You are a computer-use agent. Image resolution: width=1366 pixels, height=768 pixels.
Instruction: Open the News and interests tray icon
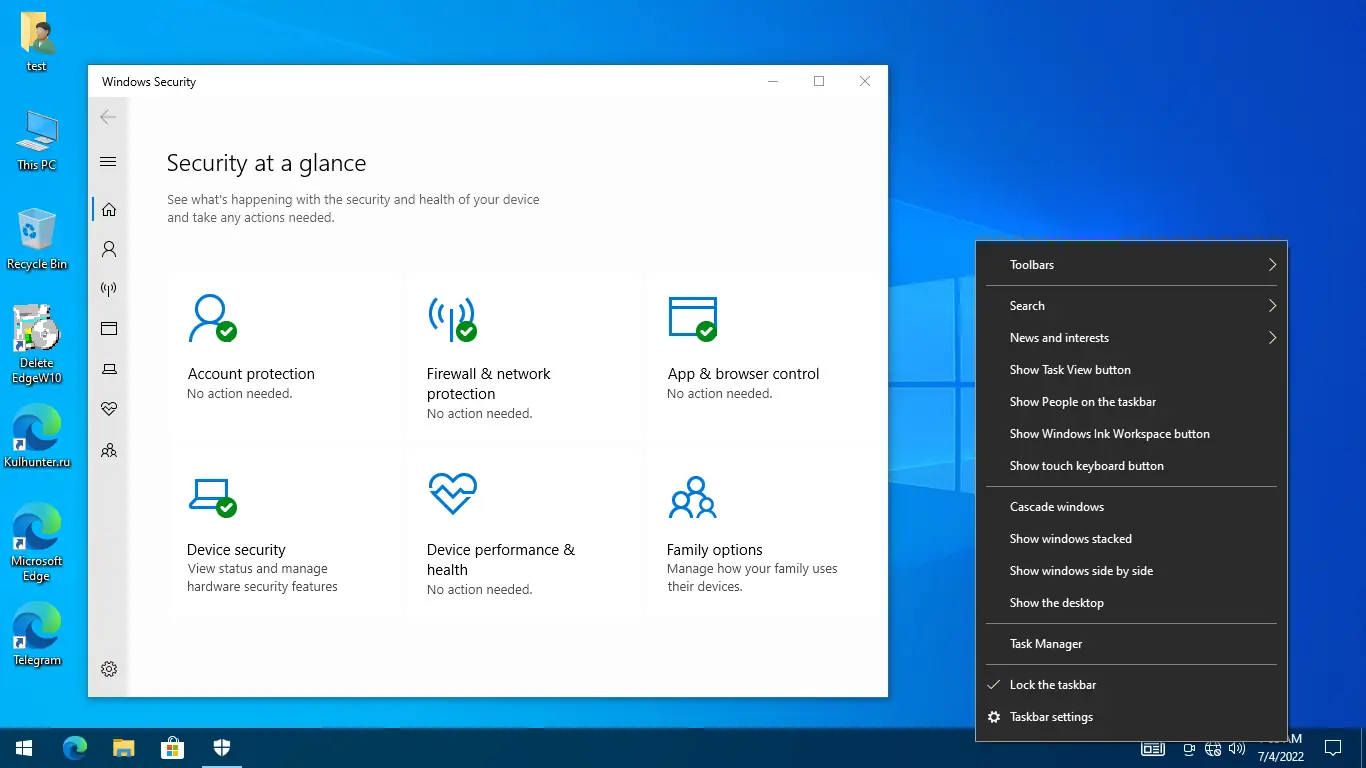tap(1153, 748)
